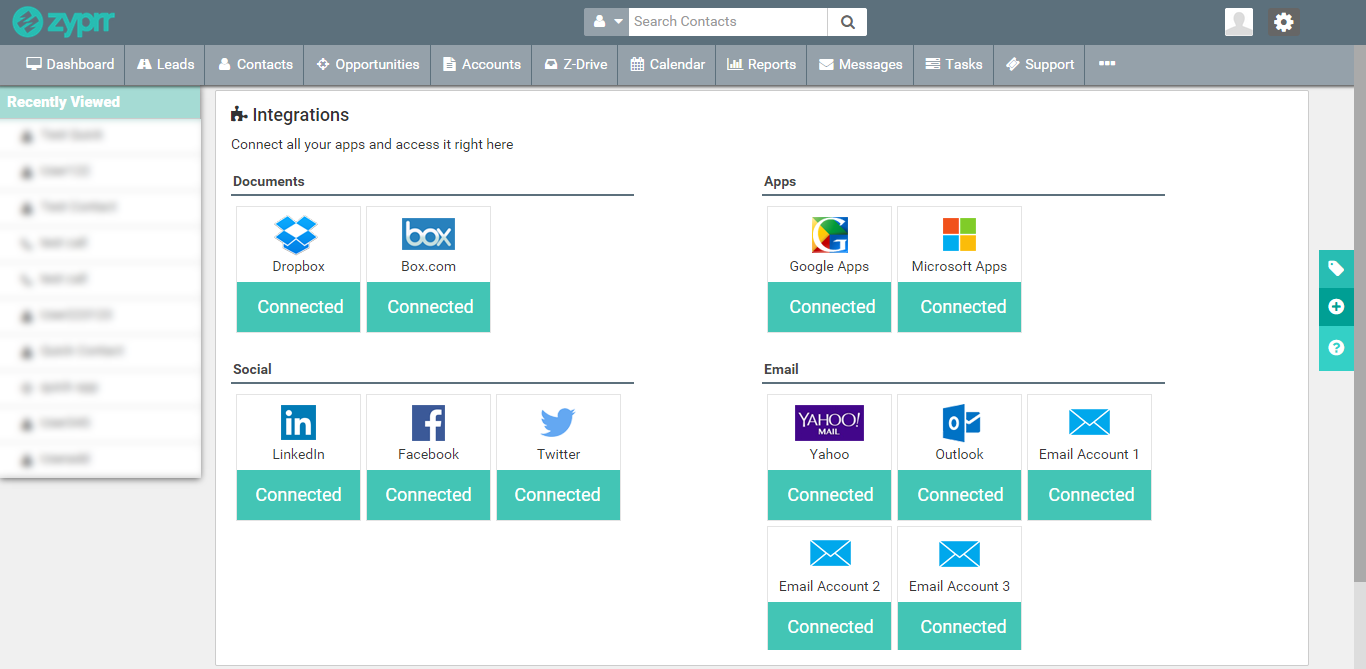Select the Google Apps icon
Screen dimensions: 1366x669
829,235
